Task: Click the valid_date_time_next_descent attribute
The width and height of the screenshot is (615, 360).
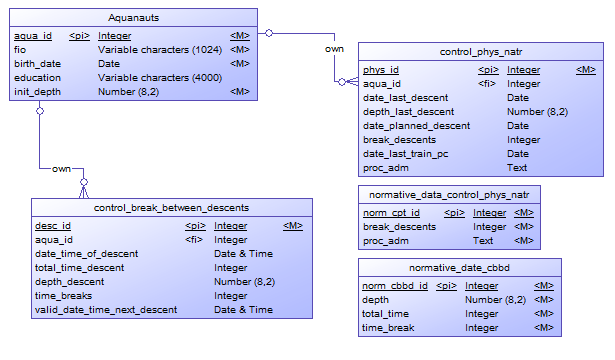Action: tap(106, 310)
